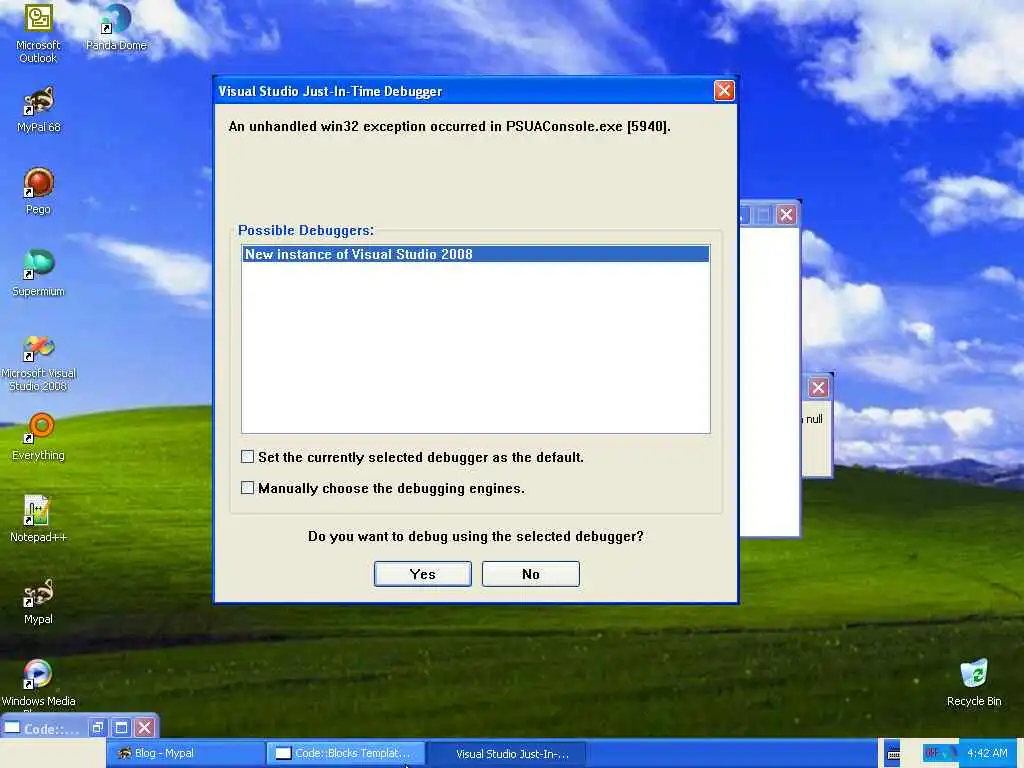
Task: Close the small null message window
Action: 818,388
